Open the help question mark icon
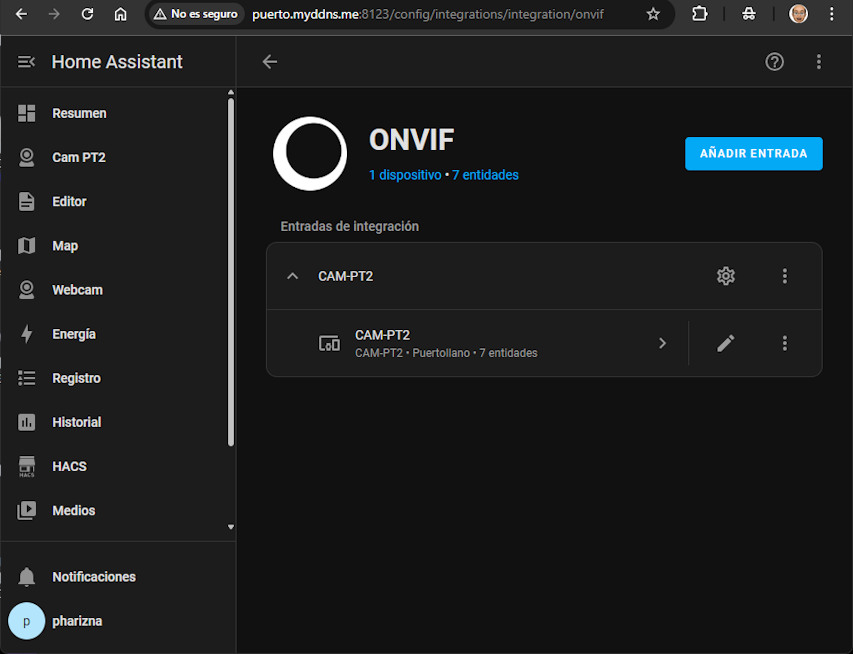Screen dimensions: 853x654 [x=775, y=62]
